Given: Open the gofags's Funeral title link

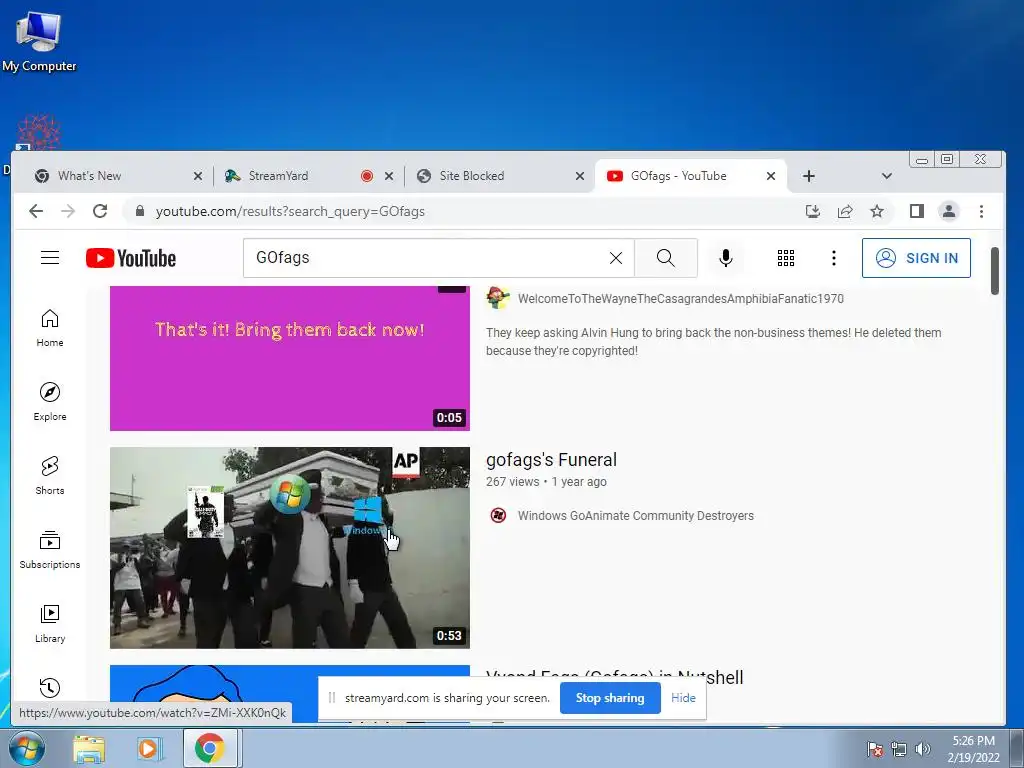Looking at the screenshot, I should click(x=551, y=460).
